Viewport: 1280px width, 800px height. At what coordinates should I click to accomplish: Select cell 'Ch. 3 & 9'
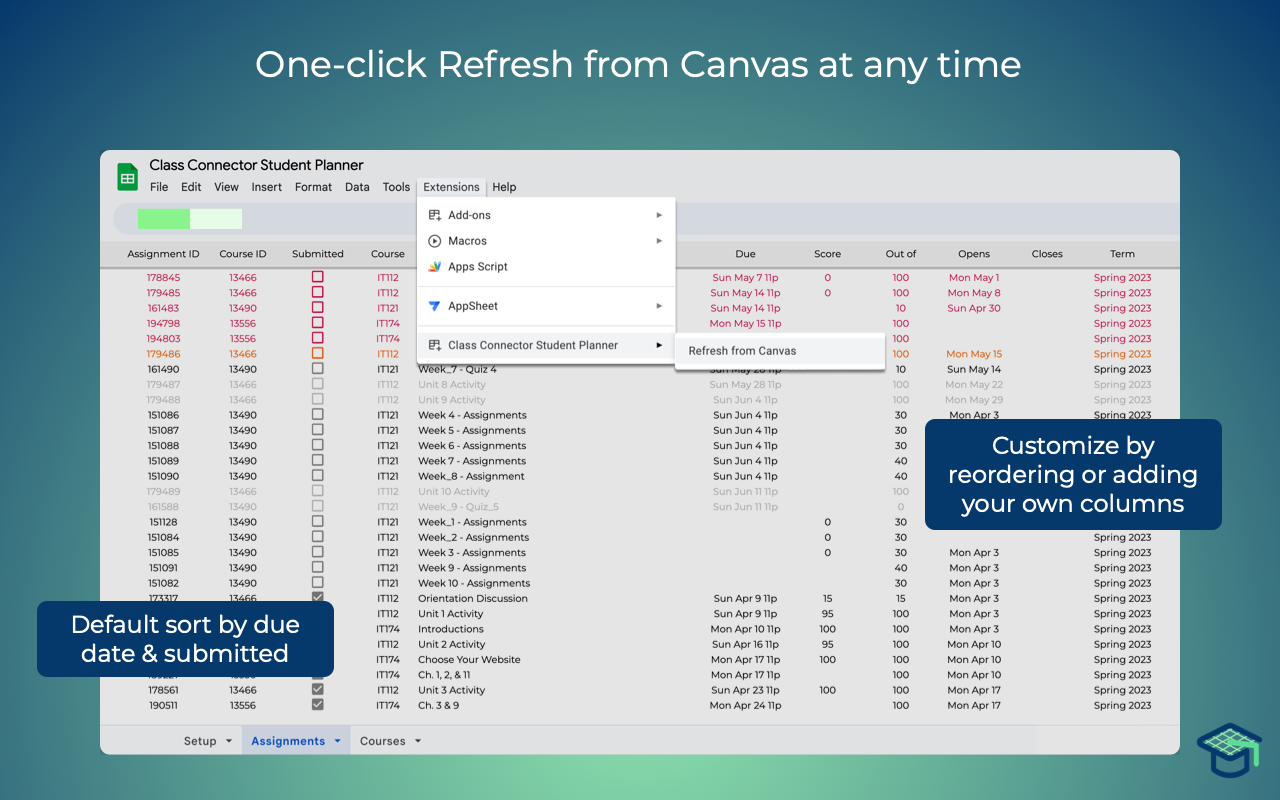coord(439,705)
